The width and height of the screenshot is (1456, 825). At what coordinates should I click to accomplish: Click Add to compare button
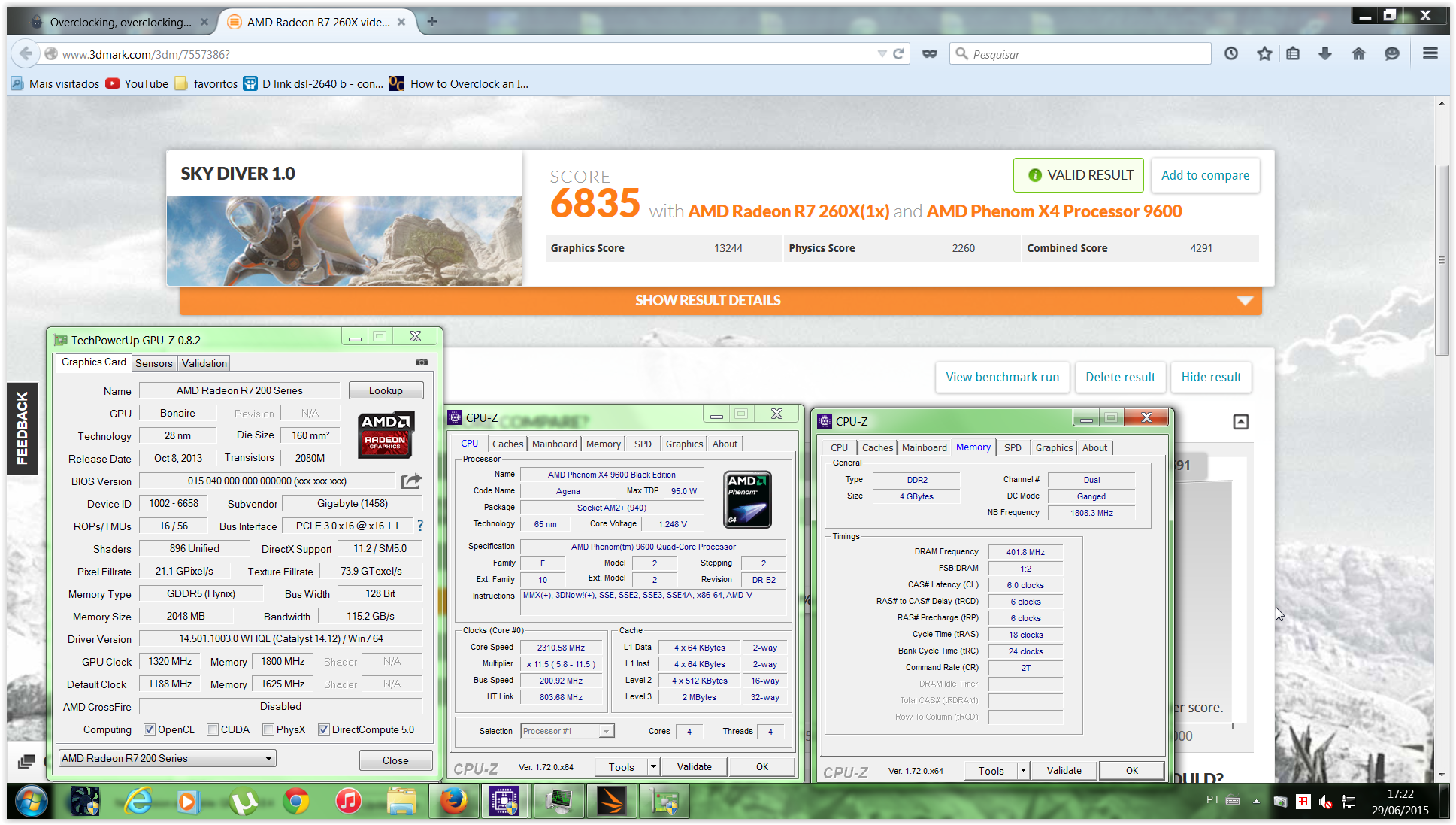tap(1205, 175)
